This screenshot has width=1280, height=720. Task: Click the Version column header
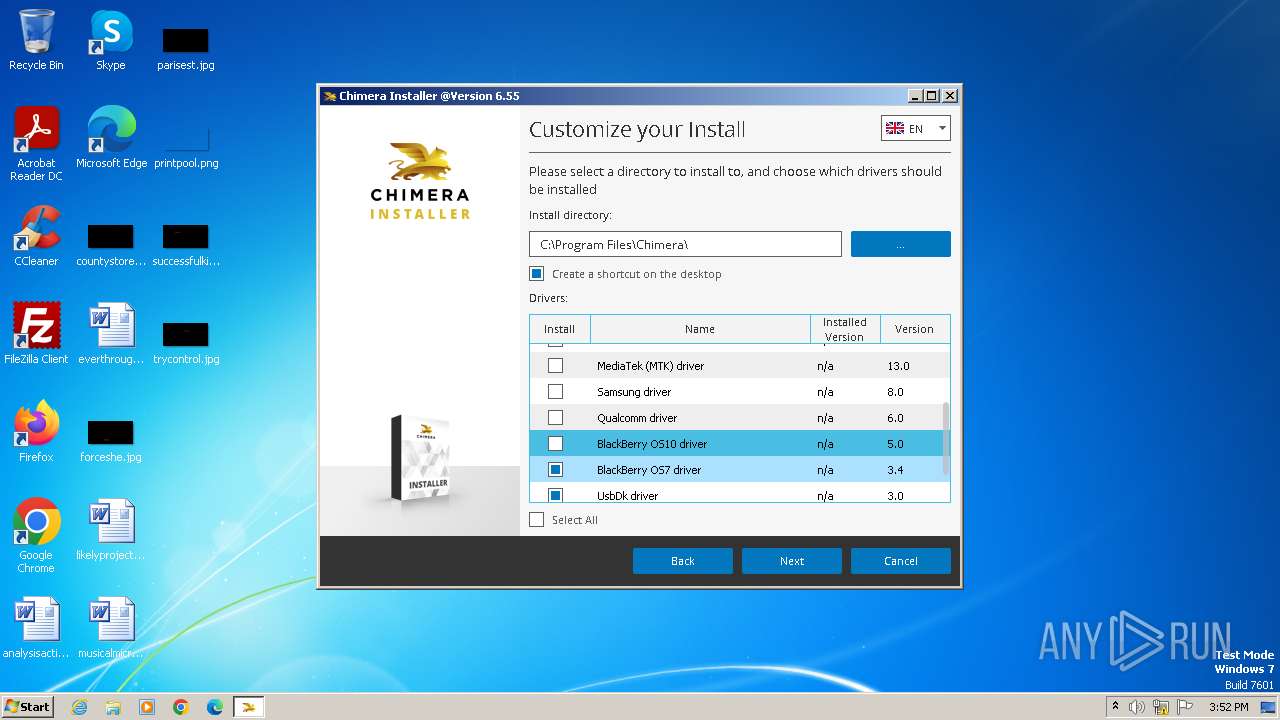click(914, 329)
